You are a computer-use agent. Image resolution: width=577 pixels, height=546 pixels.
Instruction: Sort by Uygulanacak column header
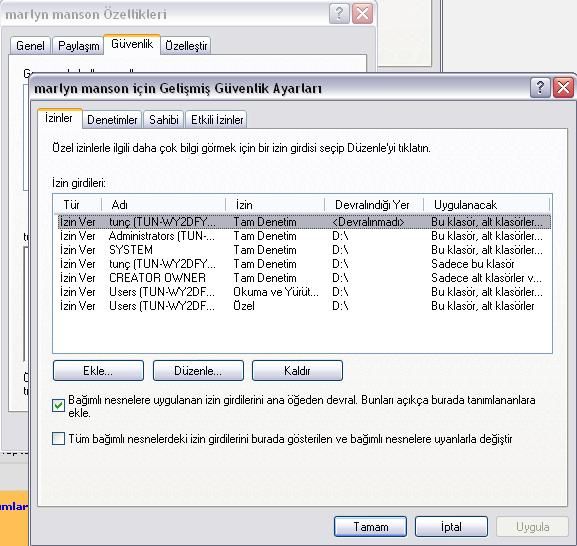[x=486, y=205]
